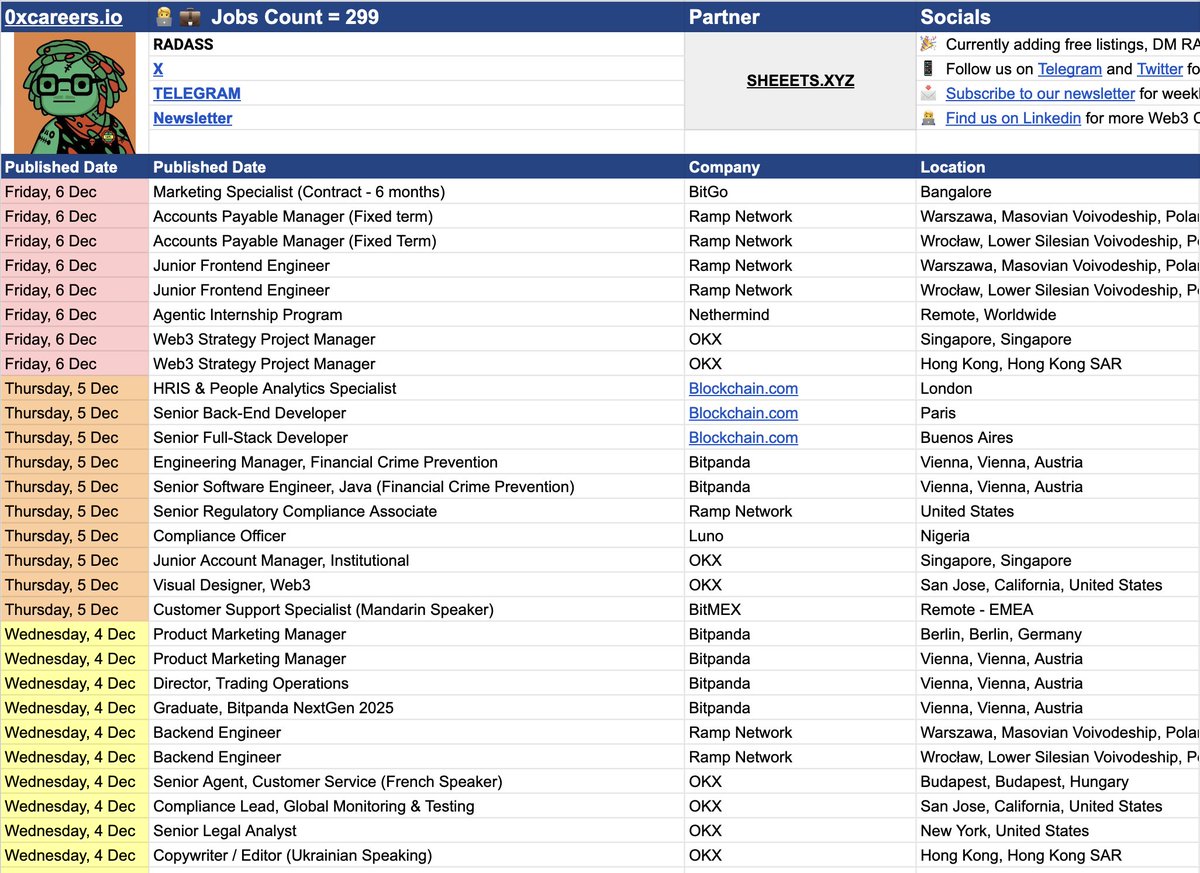Open the Telegram link in Socials
The width and height of the screenshot is (1200, 873).
(1069, 69)
